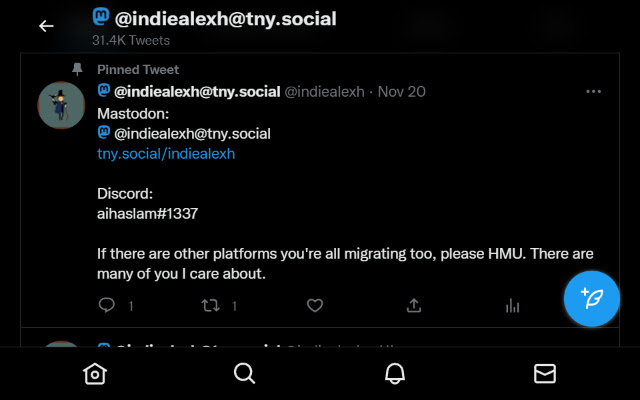This screenshot has width=640, height=400.
Task: Click the Mastodon icon in the profile header
Action: pos(101,18)
